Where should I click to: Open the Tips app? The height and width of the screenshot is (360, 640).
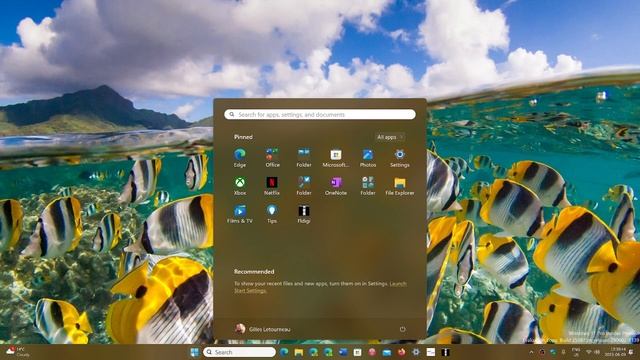pyautogui.click(x=272, y=214)
